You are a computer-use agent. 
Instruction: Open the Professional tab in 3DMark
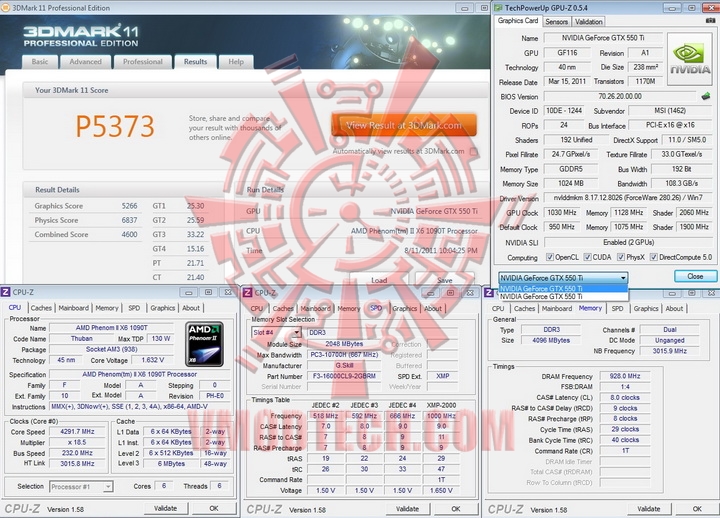click(x=143, y=62)
